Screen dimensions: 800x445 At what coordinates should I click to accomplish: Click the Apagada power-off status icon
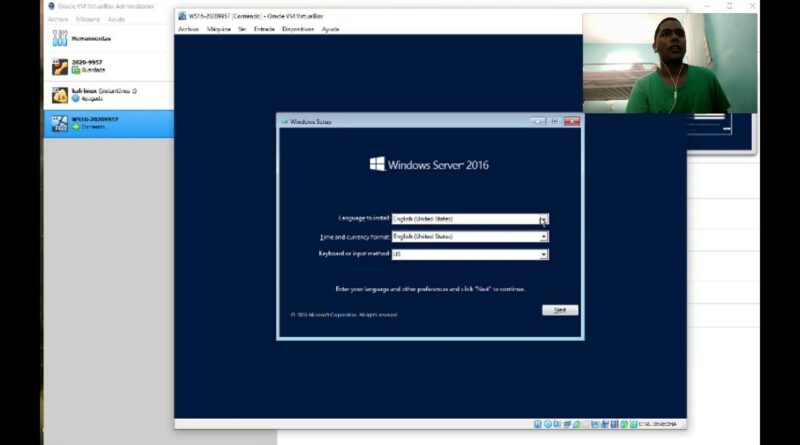(x=76, y=98)
